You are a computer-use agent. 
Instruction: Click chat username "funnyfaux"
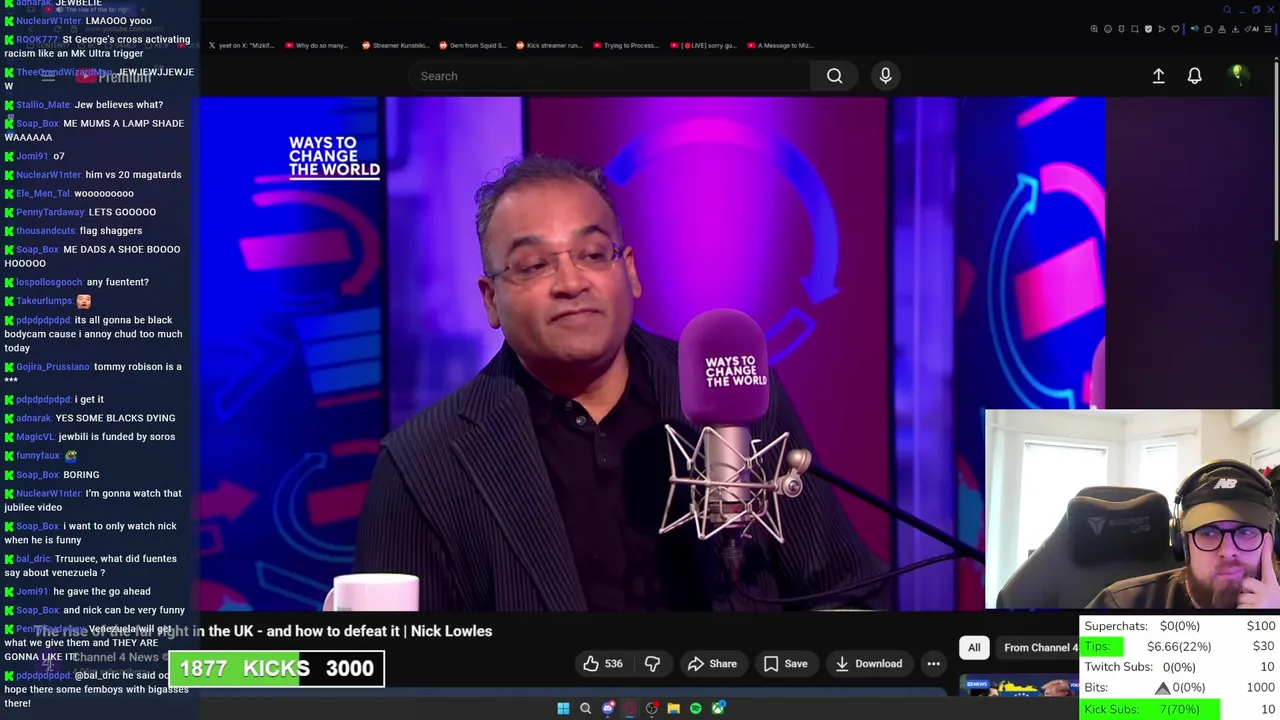(x=38, y=456)
